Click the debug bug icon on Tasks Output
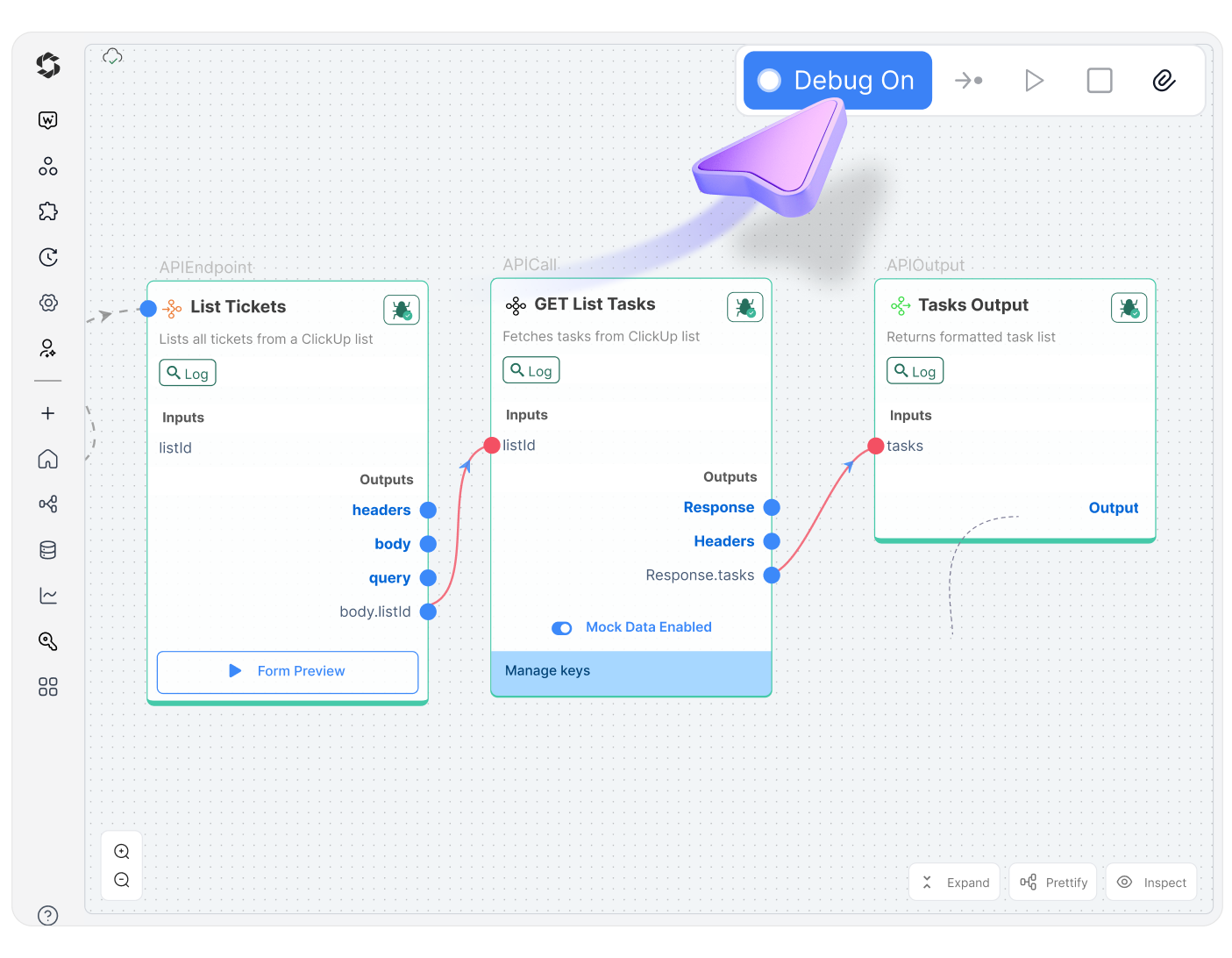Screen dimensions: 1232x958 1129,308
